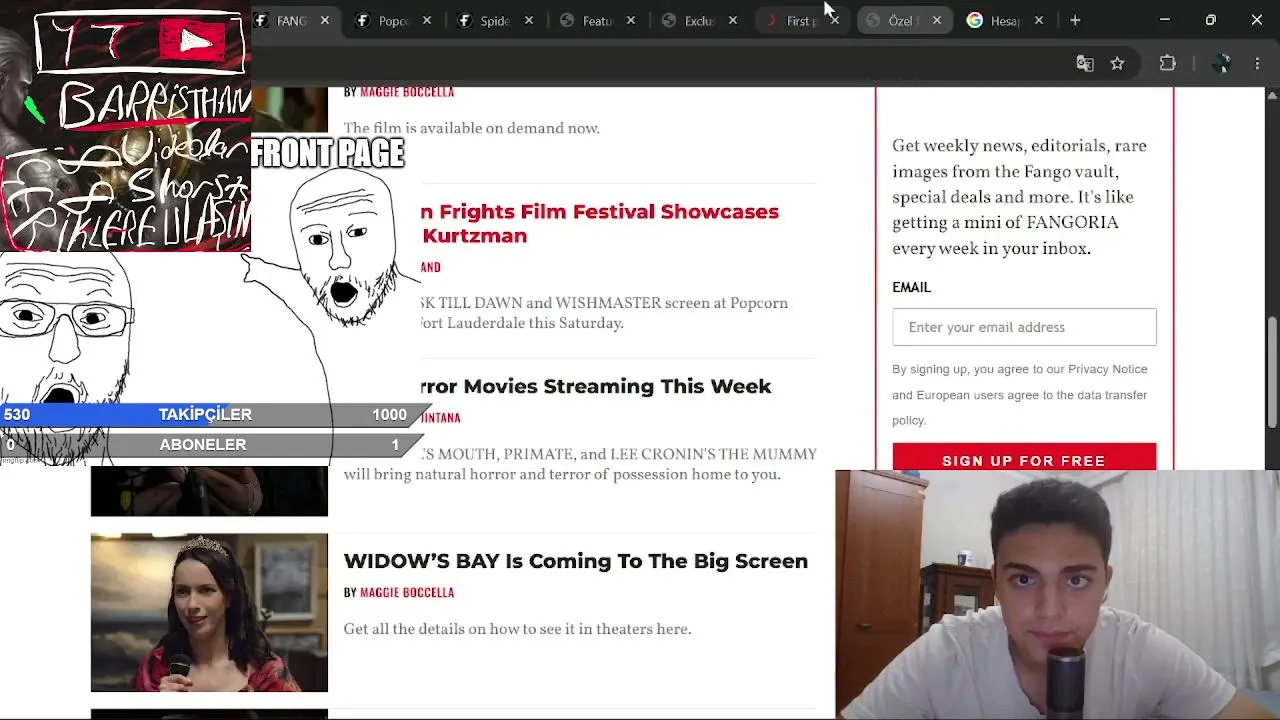The width and height of the screenshot is (1280, 720).
Task: Open the translate page icon
Action: 1085,64
